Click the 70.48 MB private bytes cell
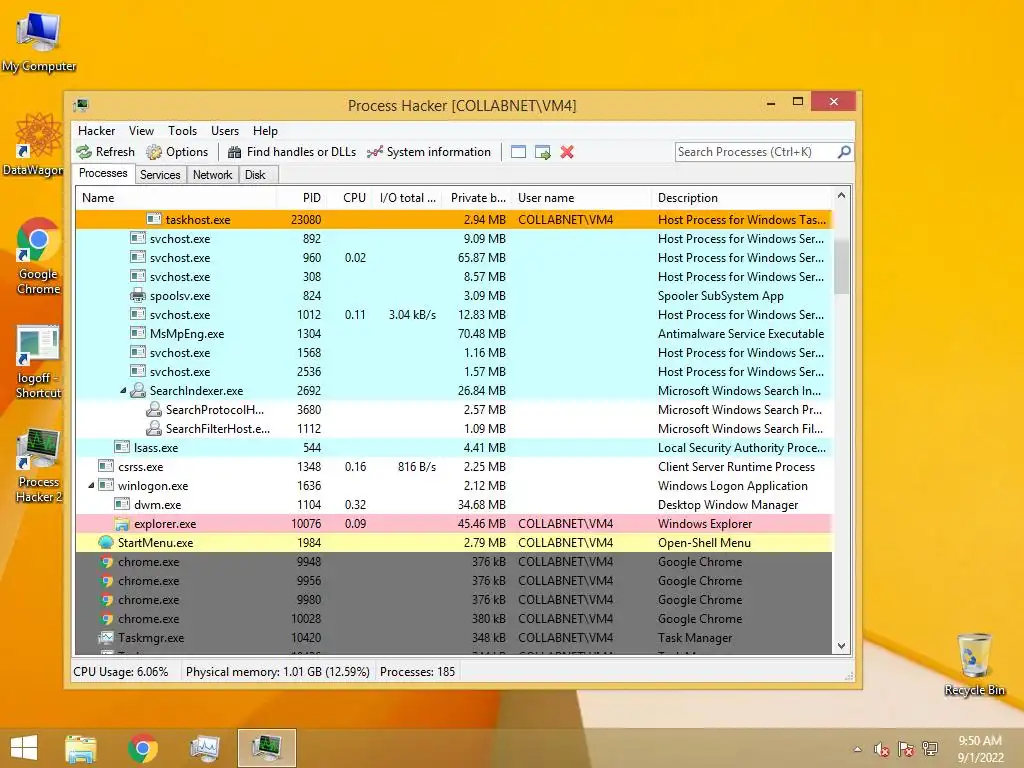 coord(481,334)
